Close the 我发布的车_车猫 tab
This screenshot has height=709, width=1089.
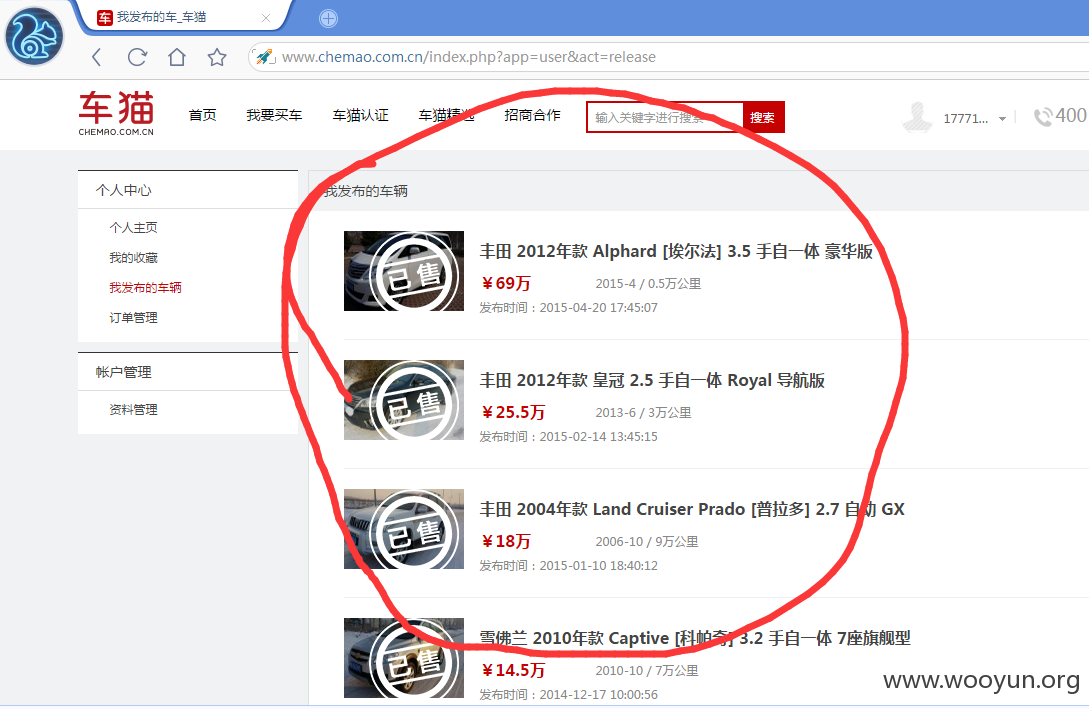point(266,18)
